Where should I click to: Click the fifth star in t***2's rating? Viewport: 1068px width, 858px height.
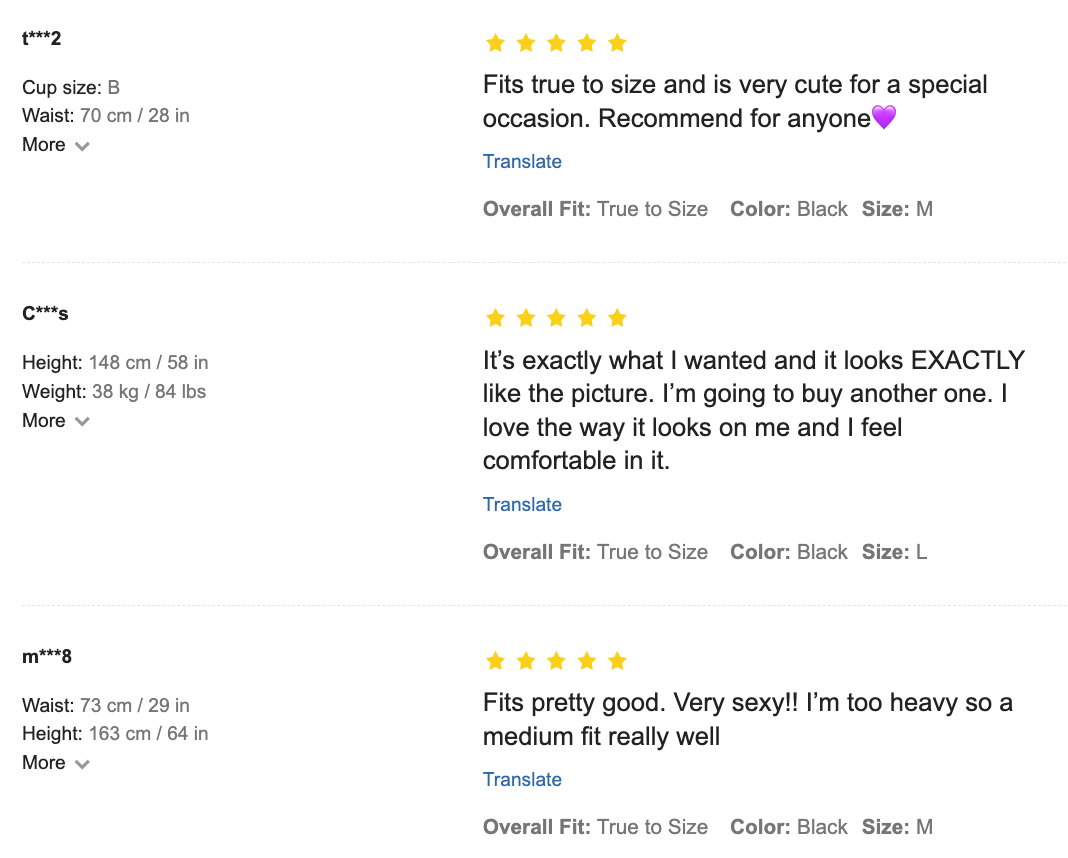(617, 43)
